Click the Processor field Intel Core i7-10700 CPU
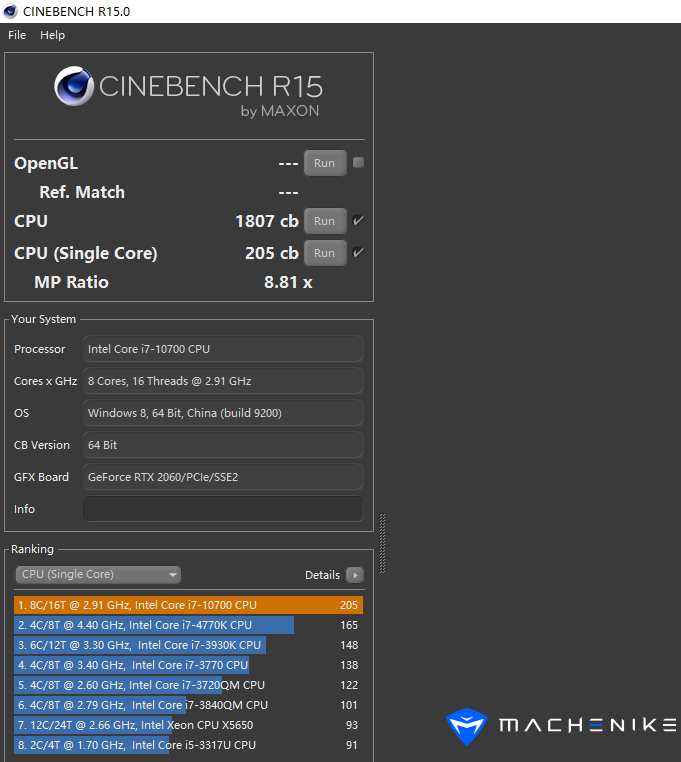The image size is (681, 762). click(x=223, y=349)
